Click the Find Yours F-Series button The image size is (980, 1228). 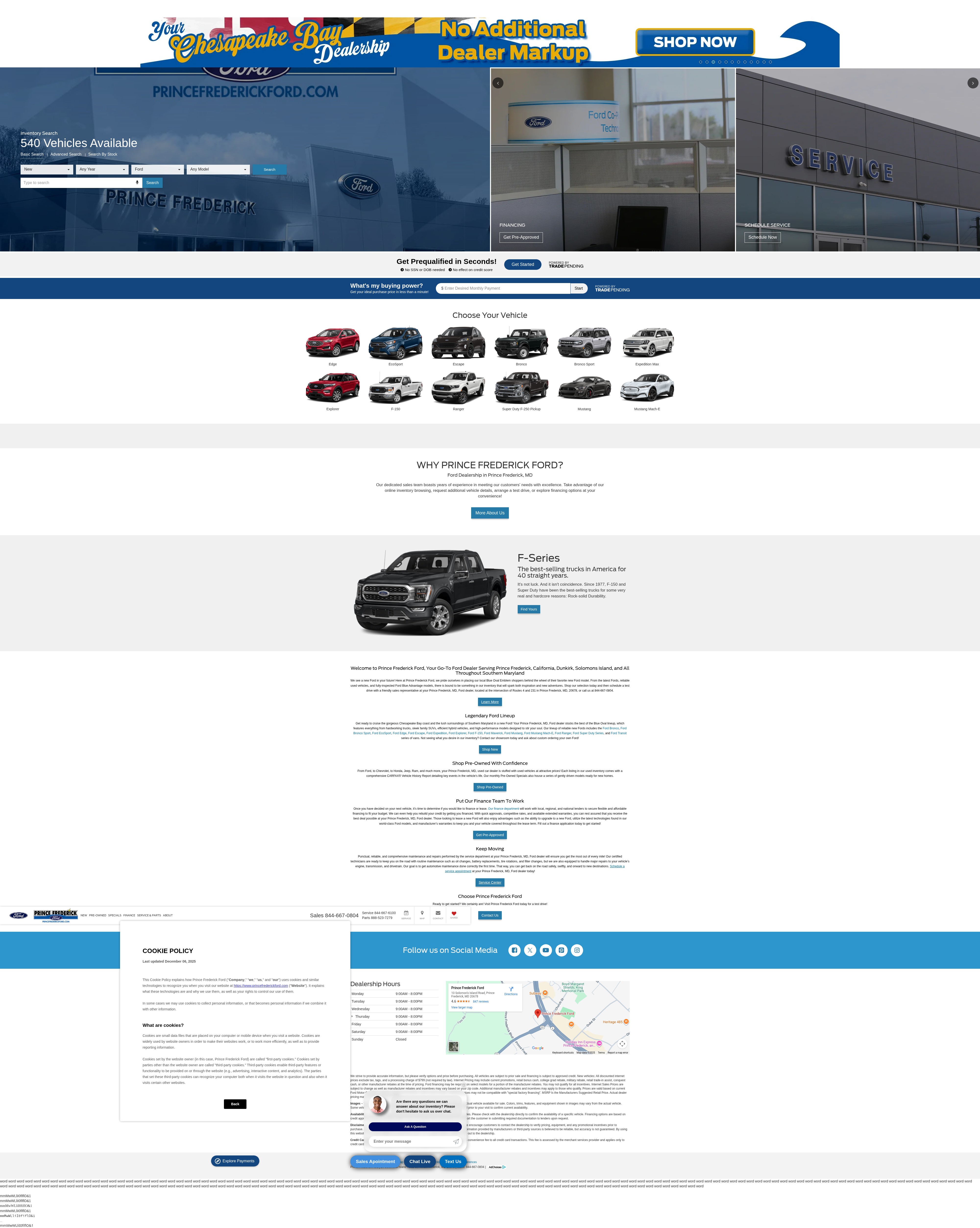pyautogui.click(x=528, y=609)
